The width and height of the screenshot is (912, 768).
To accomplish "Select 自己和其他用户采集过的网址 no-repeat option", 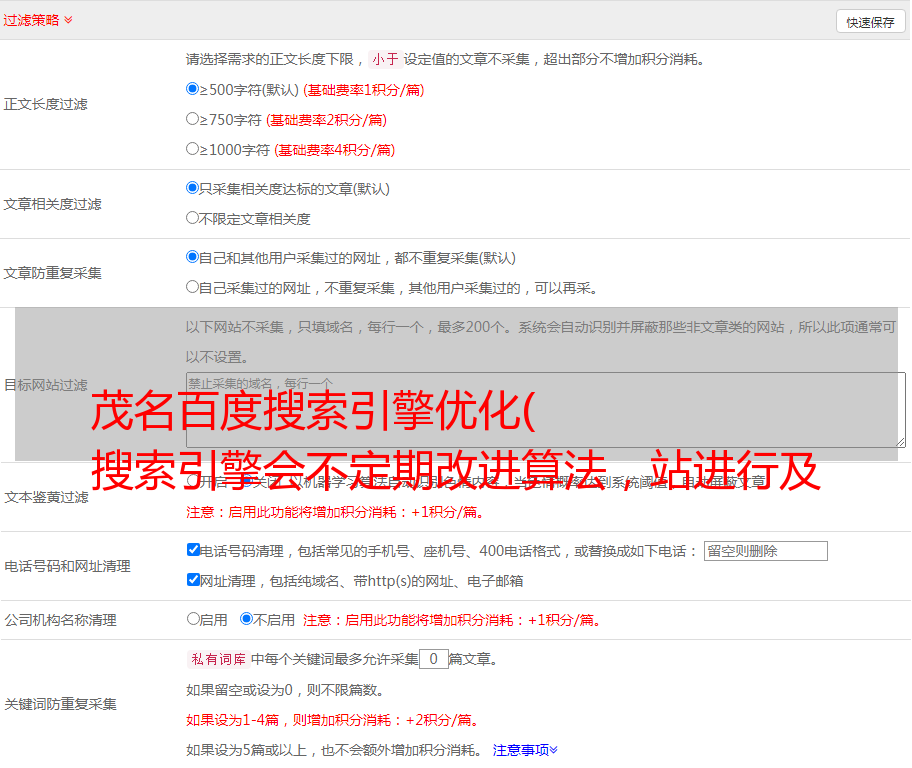I will pyautogui.click(x=193, y=257).
